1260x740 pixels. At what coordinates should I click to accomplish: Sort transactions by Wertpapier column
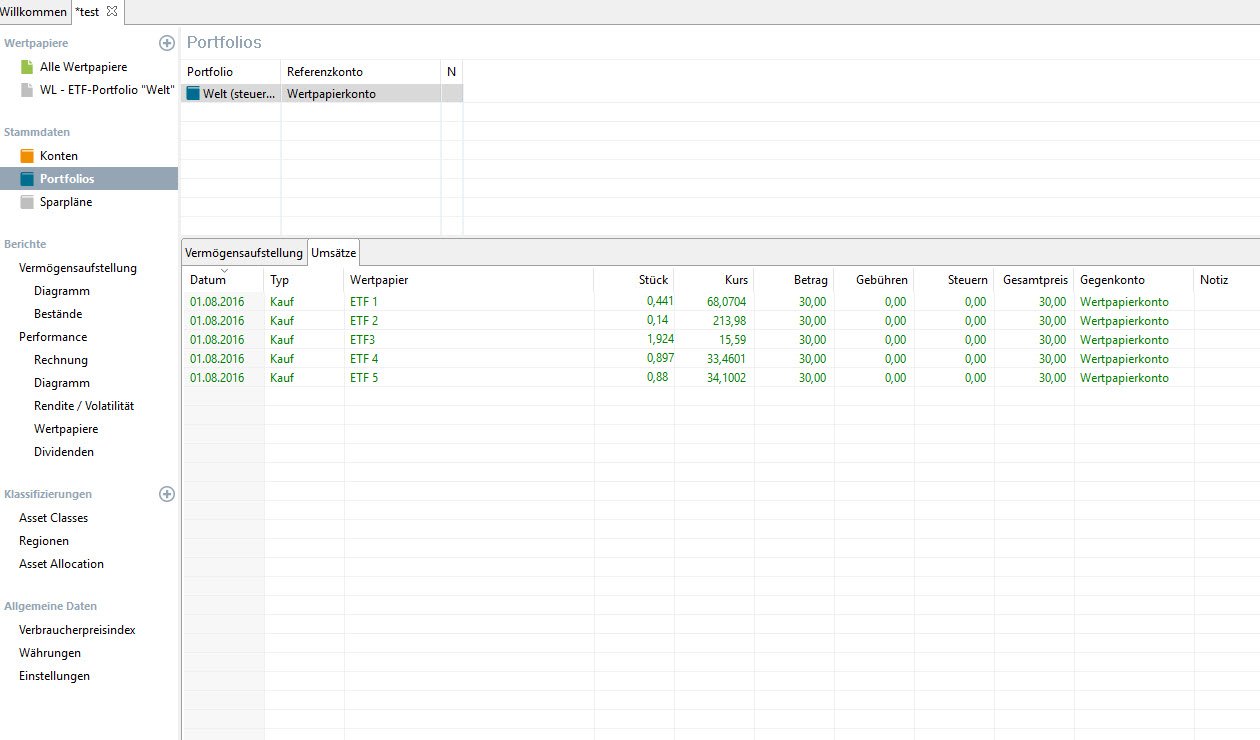click(469, 280)
